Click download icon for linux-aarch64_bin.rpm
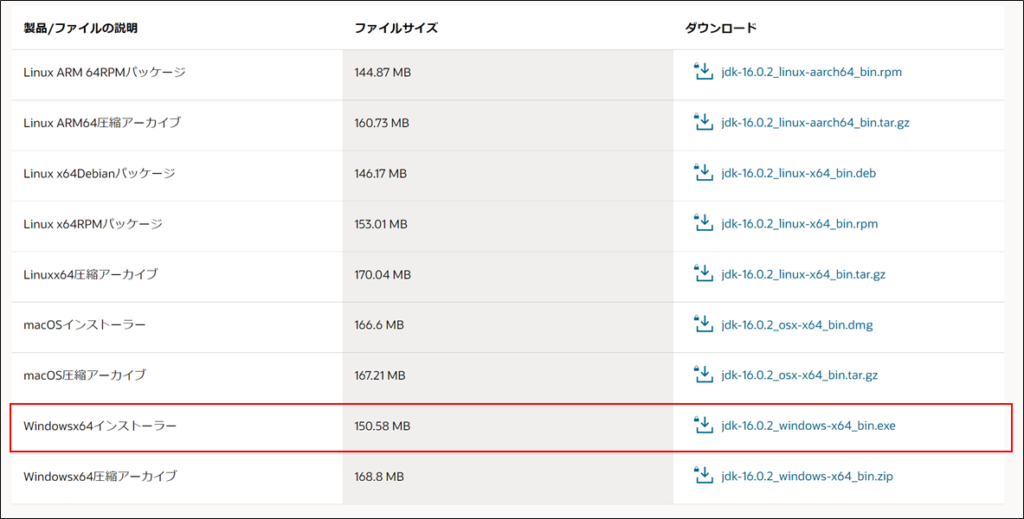 [x=703, y=71]
